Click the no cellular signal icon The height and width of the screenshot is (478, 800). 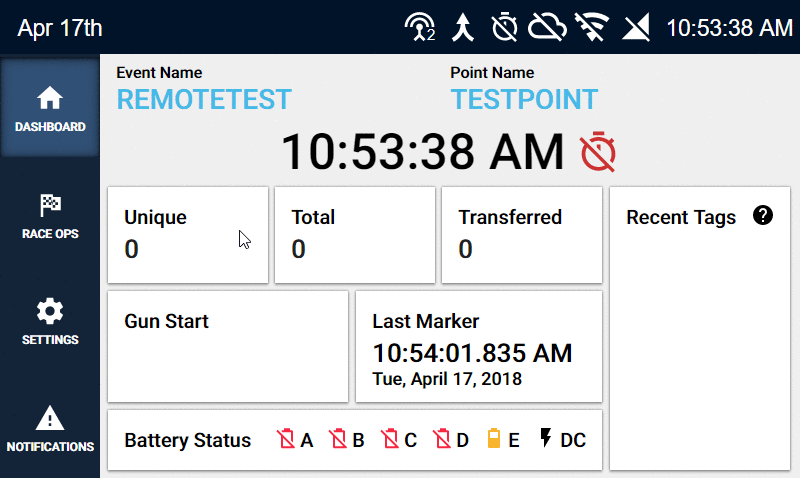pos(636,27)
